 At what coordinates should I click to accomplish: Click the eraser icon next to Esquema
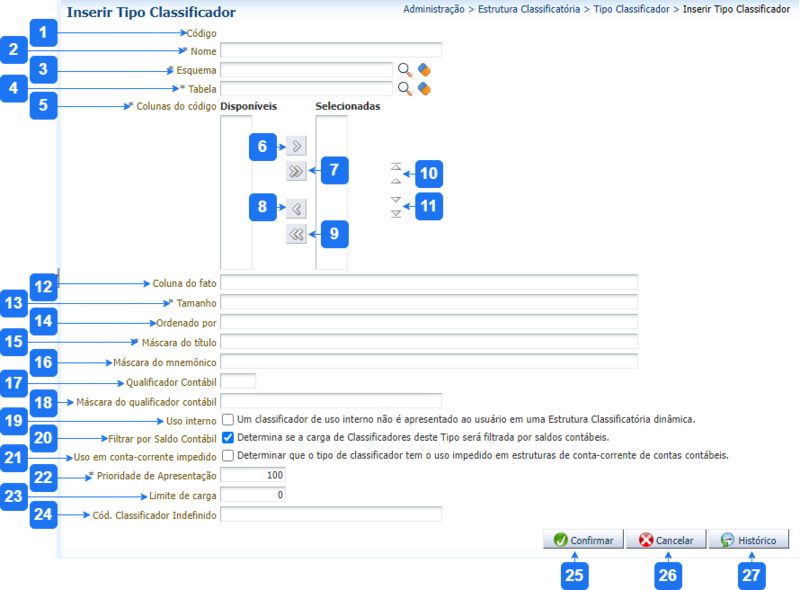point(423,70)
